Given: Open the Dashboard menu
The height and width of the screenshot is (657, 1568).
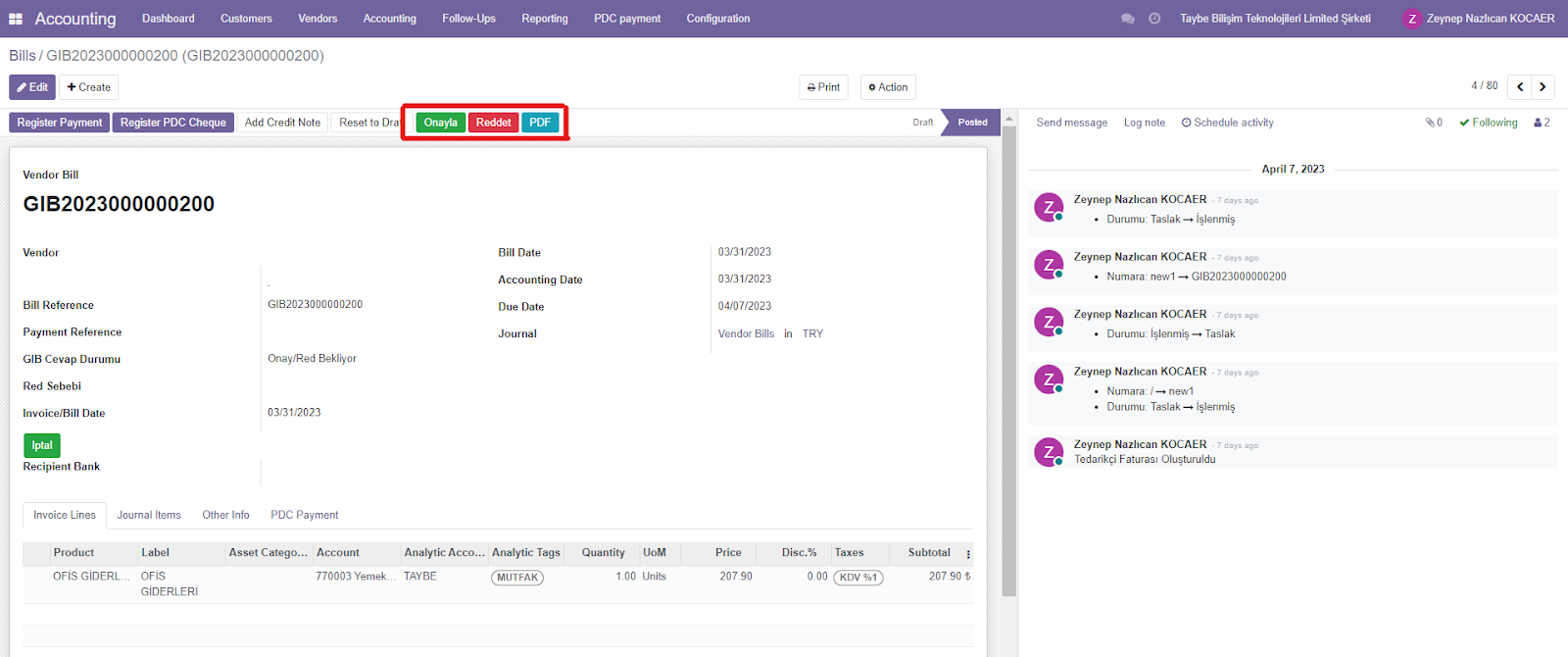Looking at the screenshot, I should coord(169,19).
